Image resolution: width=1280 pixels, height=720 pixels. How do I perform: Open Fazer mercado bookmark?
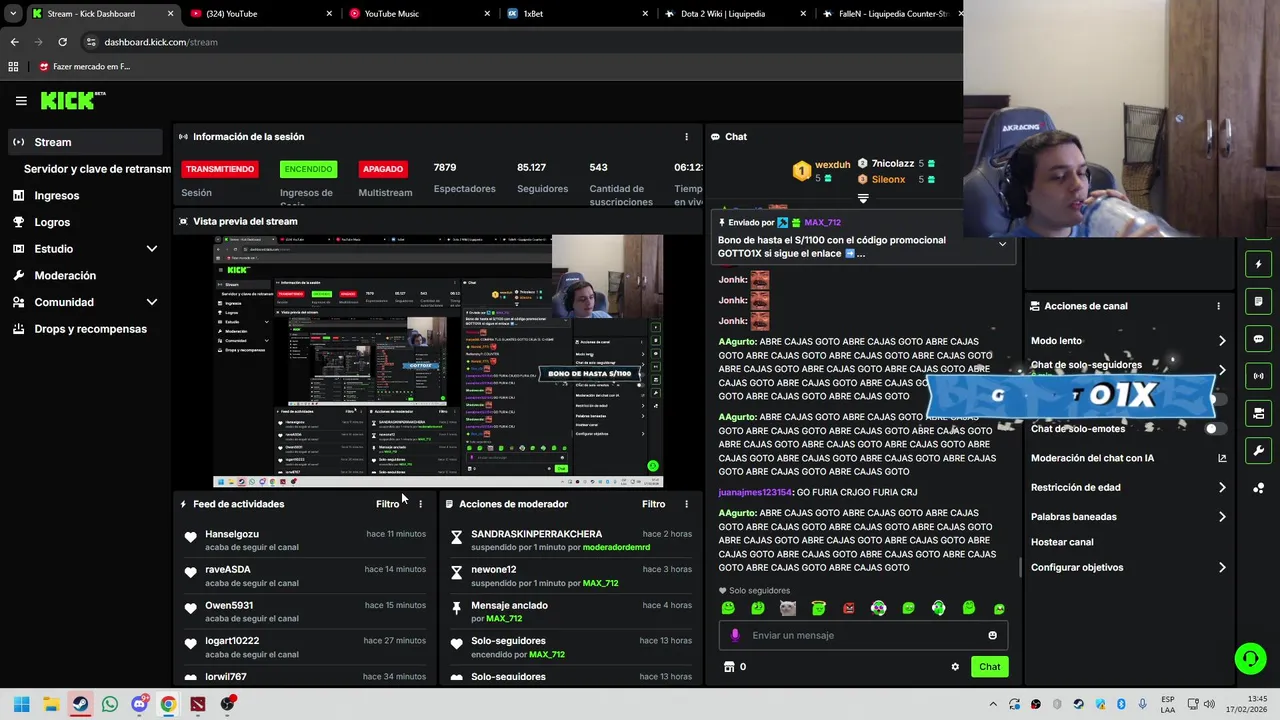tap(84, 67)
